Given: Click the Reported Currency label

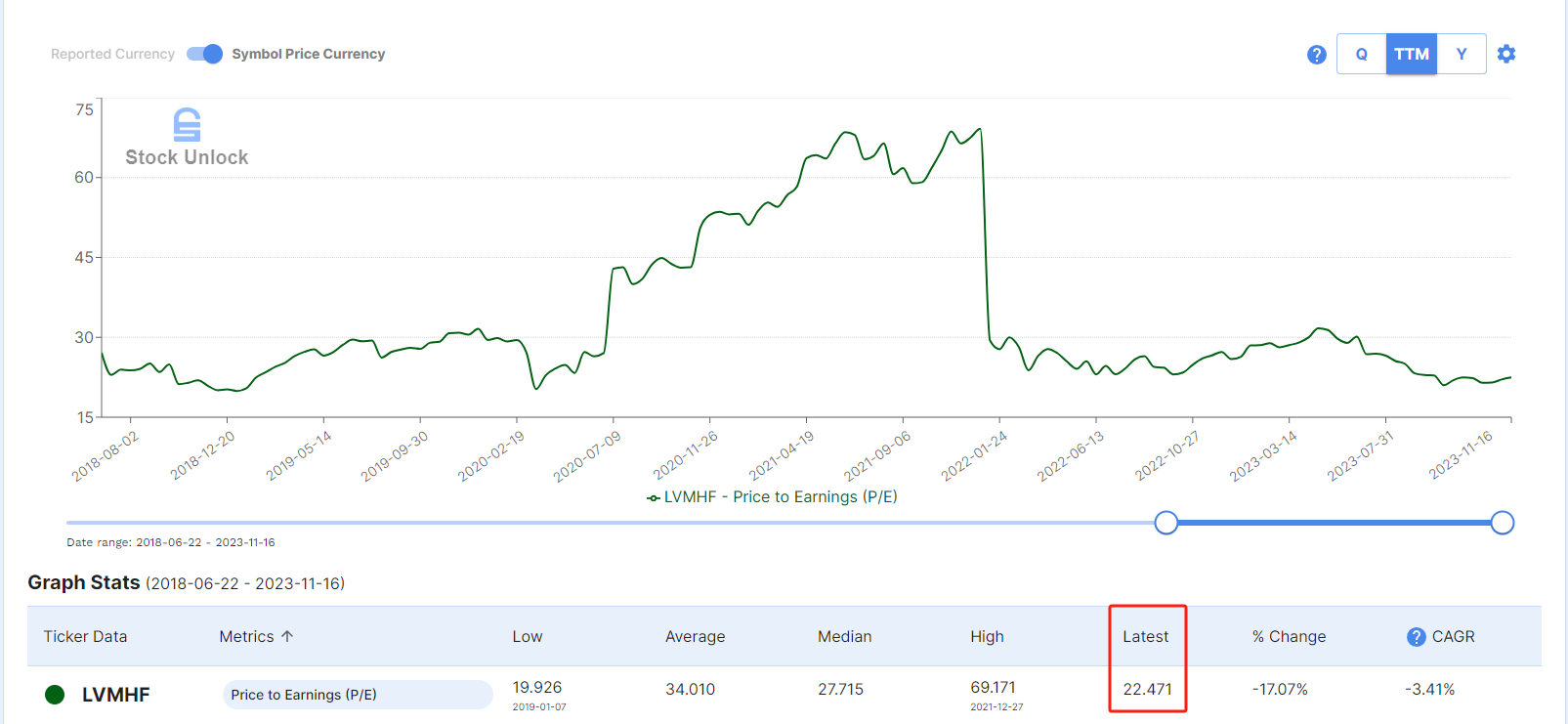Looking at the screenshot, I should point(112,54).
